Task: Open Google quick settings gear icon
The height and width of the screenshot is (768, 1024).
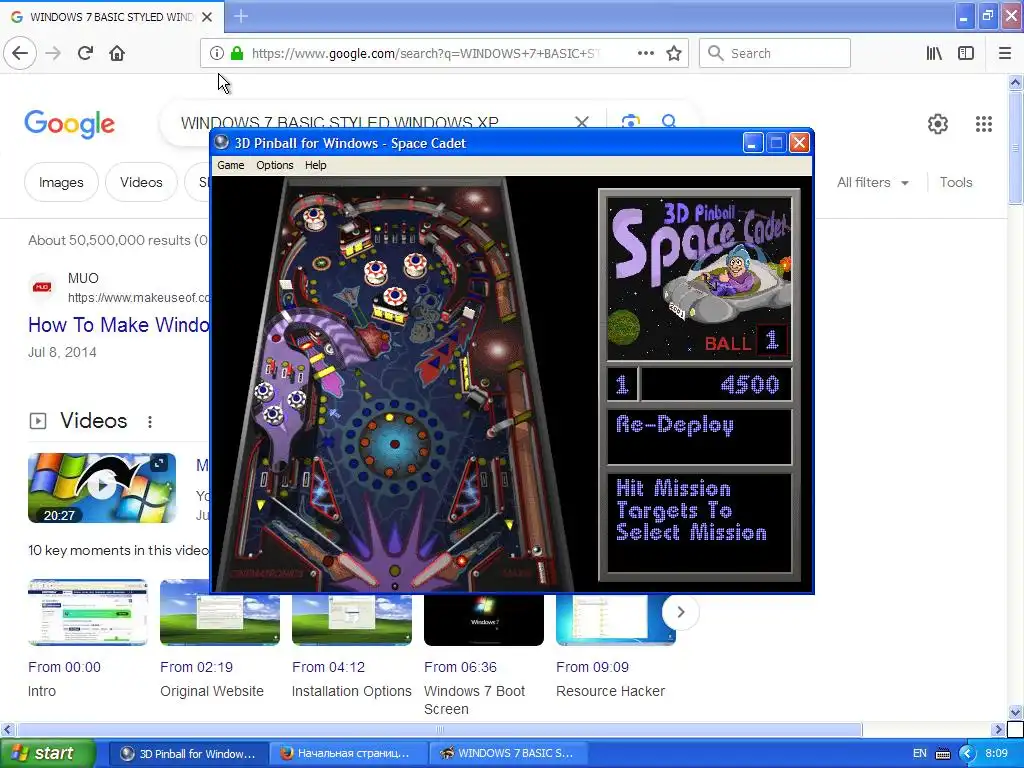Action: (938, 123)
